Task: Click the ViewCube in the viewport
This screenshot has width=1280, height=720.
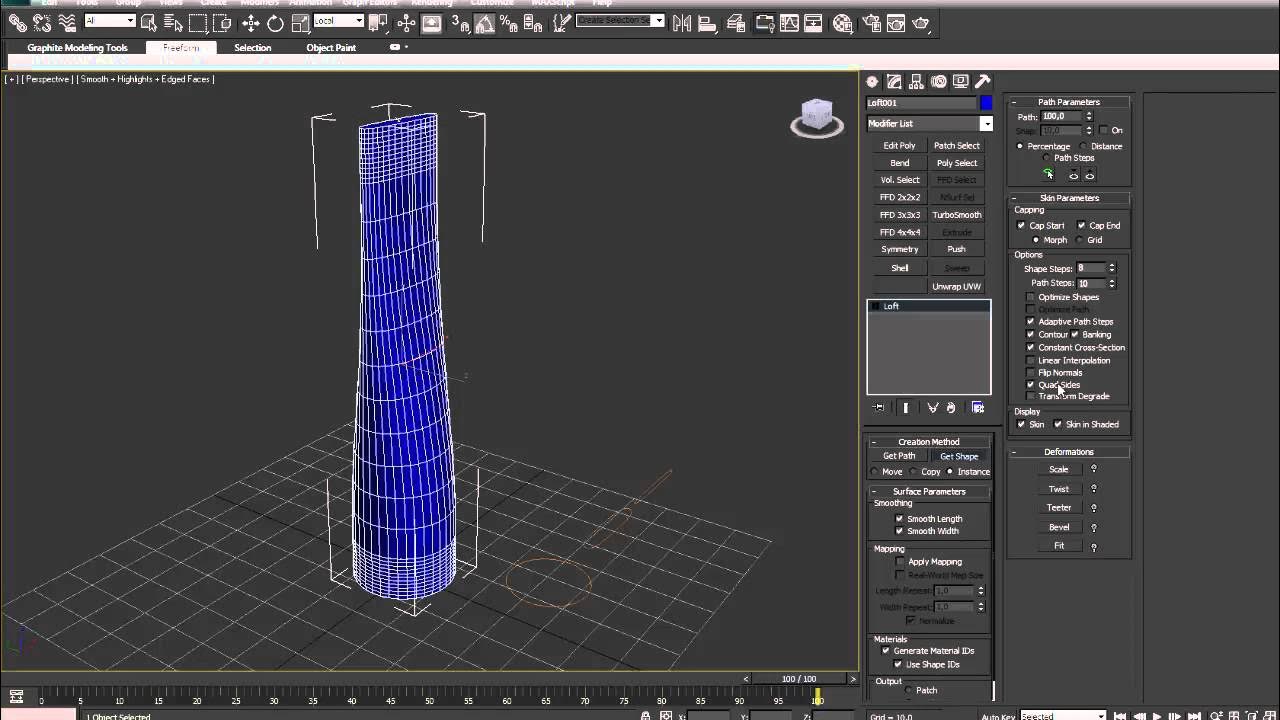Action: pos(817,117)
